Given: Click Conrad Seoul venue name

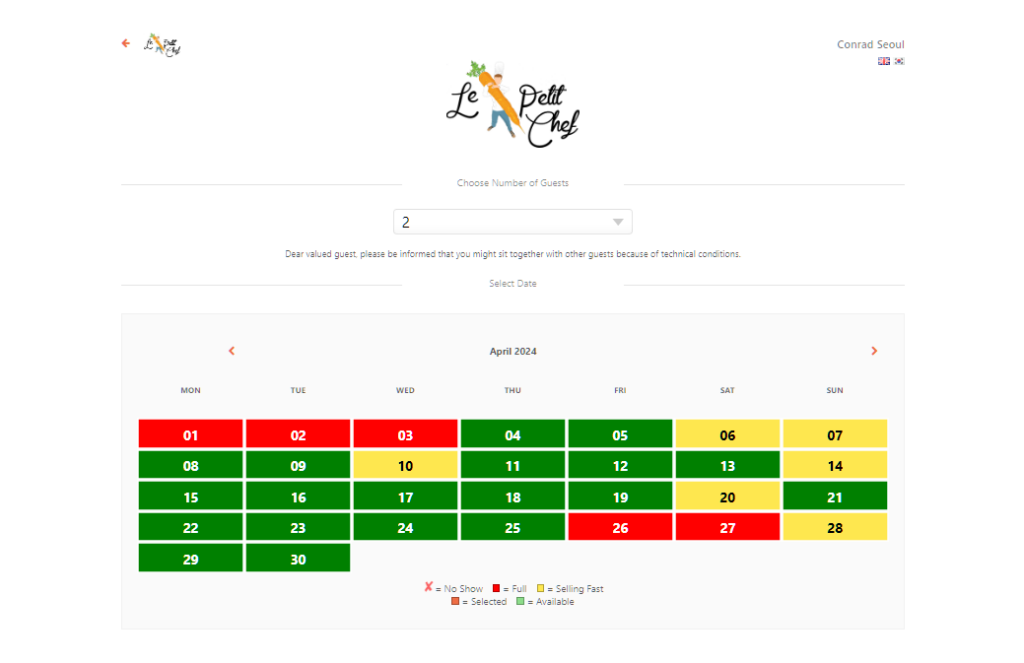Looking at the screenshot, I should pos(871,44).
